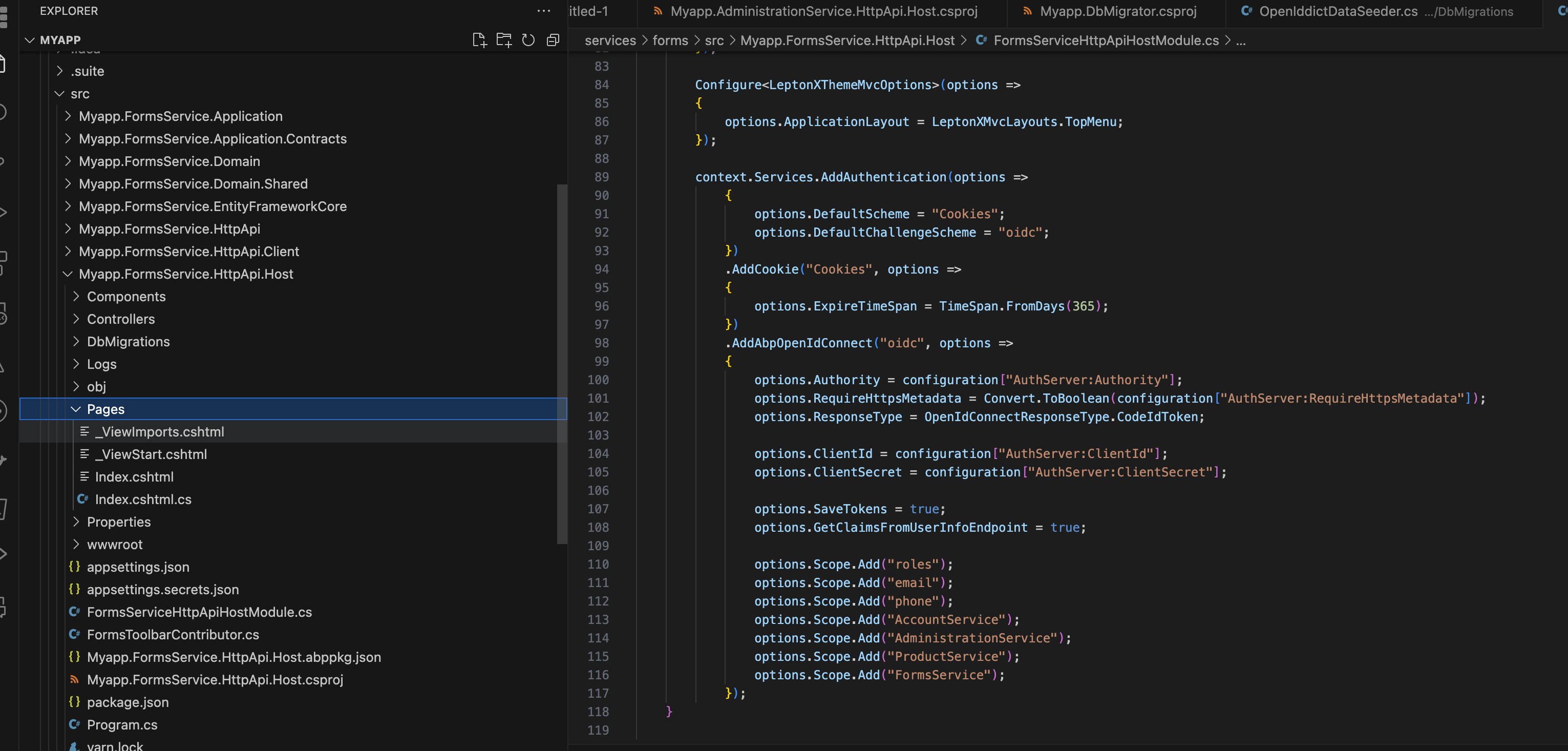The image size is (1568, 751).
Task: Click the New Folder icon in Explorer
Action: pyautogui.click(x=503, y=40)
